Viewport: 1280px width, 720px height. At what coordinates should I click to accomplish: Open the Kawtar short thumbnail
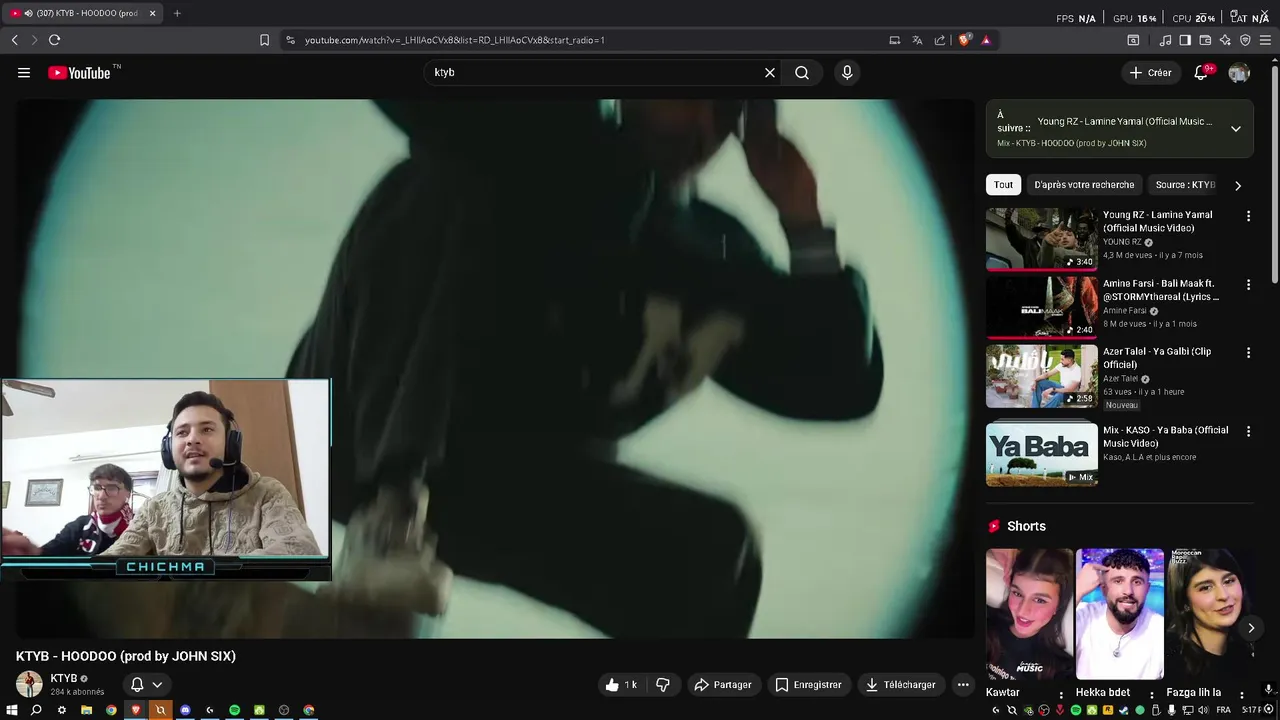point(1029,614)
